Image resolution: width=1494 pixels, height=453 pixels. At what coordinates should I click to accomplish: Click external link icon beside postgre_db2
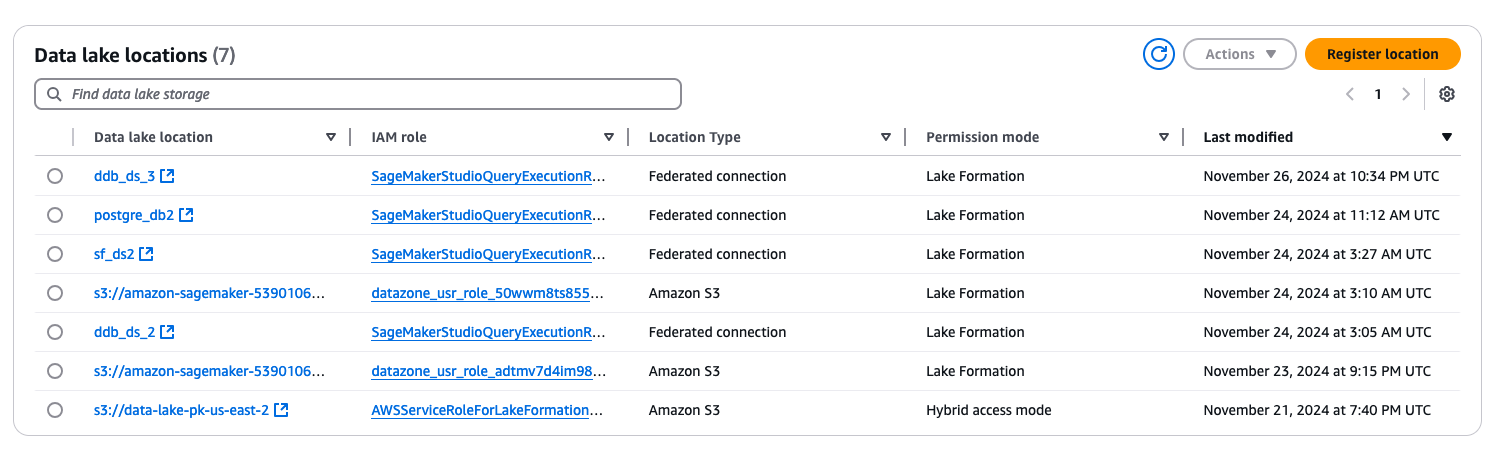(186, 215)
